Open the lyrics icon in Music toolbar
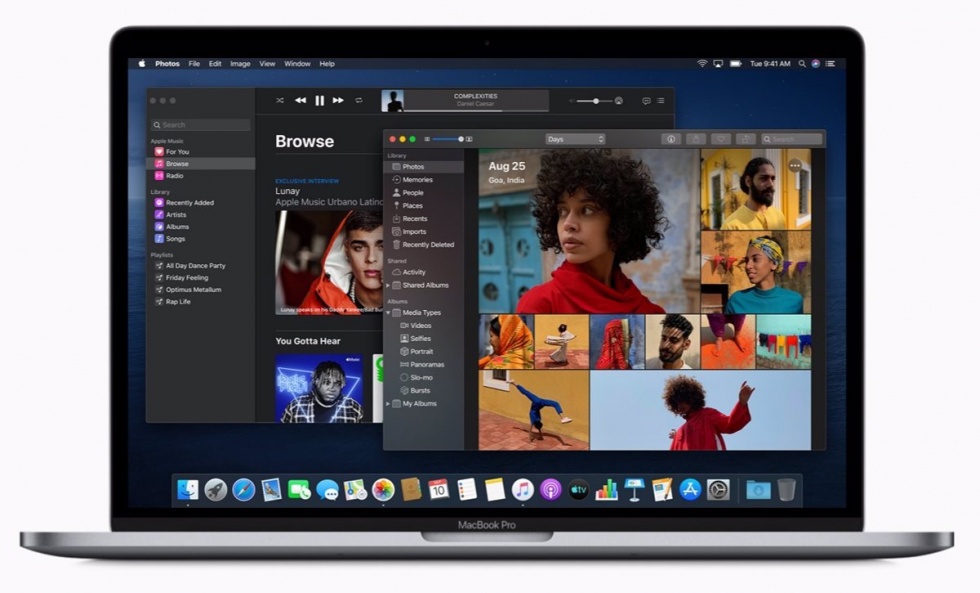The height and width of the screenshot is (593, 980). pyautogui.click(x=646, y=101)
